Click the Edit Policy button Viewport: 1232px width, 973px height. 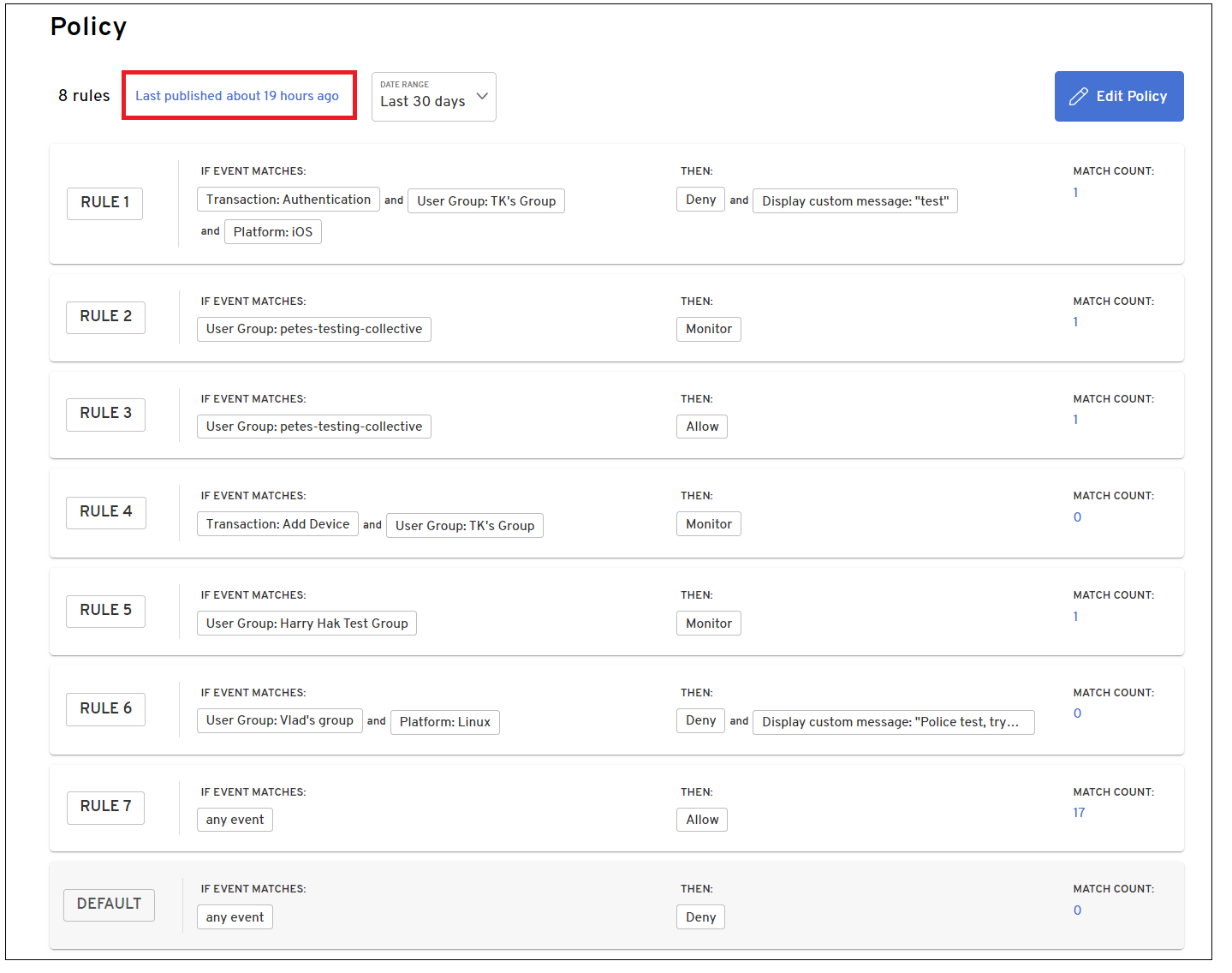1118,97
